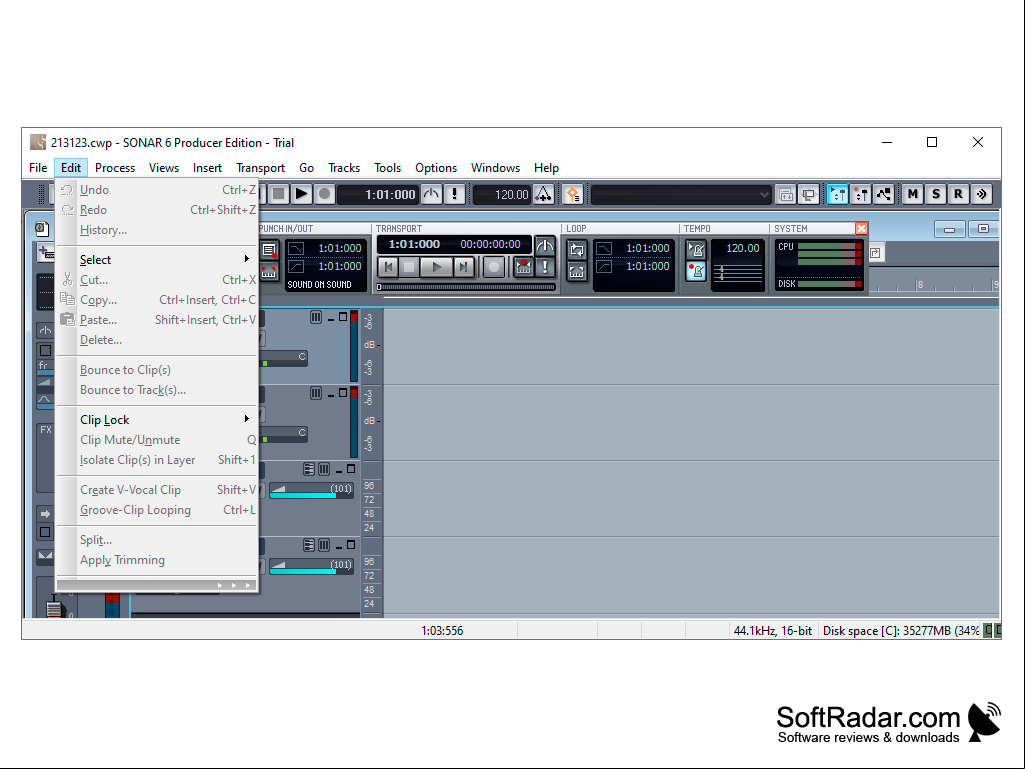This screenshot has height=769, width=1025.
Task: Select Bounce to Track(s) in Edit menu
Action: (x=156, y=390)
